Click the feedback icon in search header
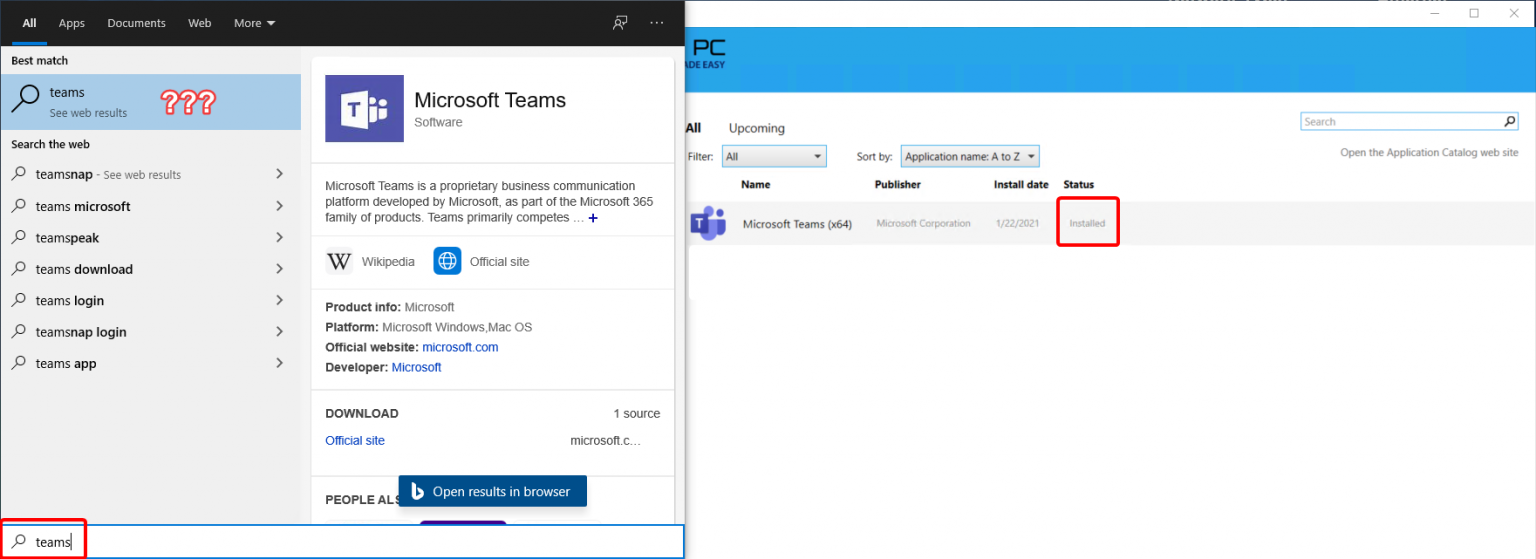This screenshot has height=559, width=1536. click(620, 23)
